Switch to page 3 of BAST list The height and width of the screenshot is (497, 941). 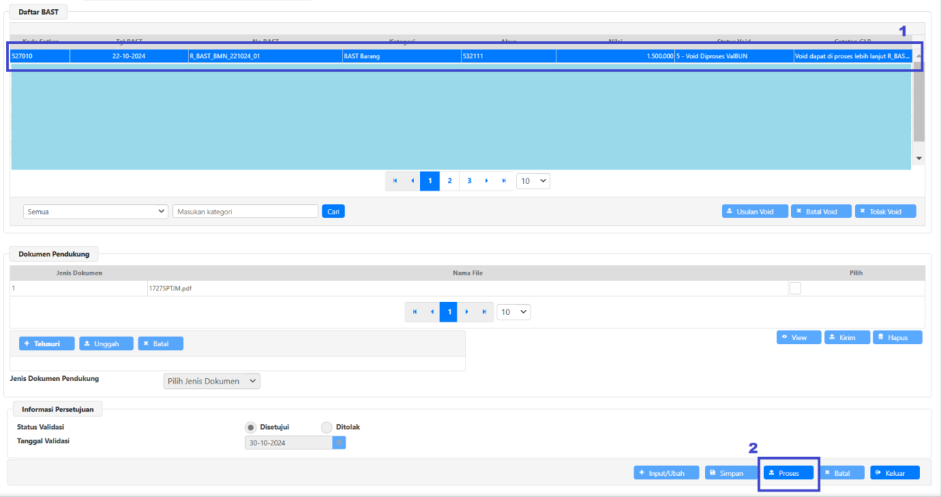pos(469,181)
